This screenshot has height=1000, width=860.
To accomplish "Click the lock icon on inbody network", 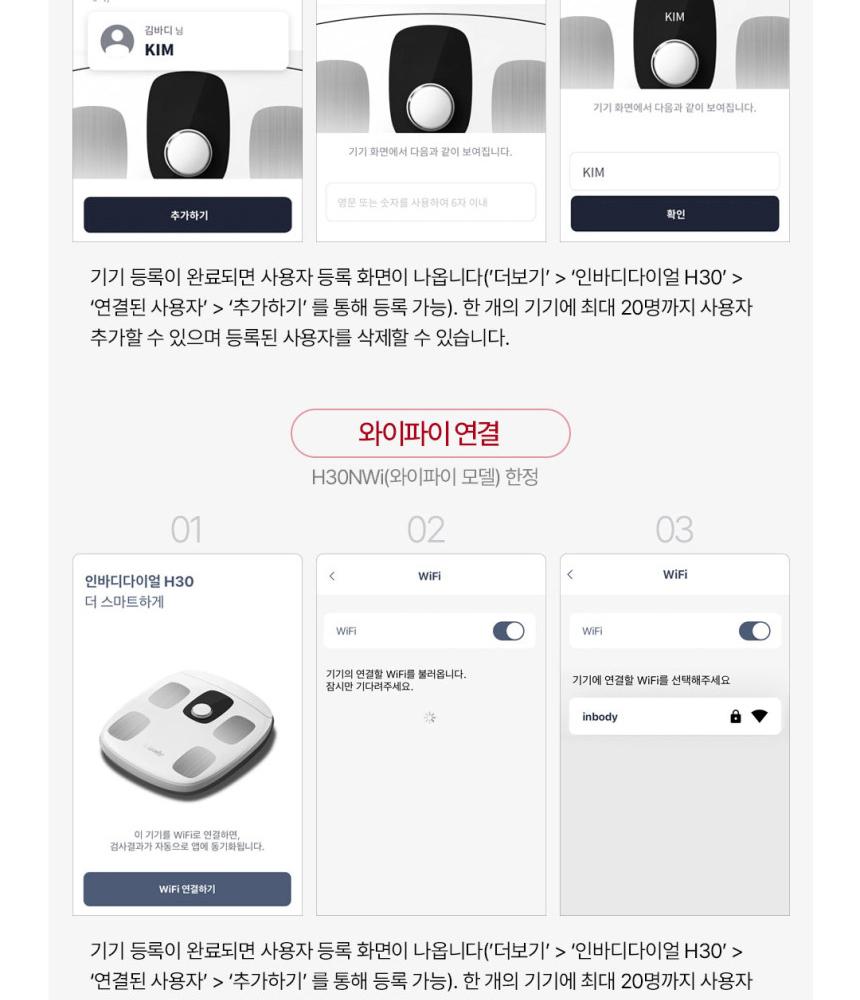I will coord(736,716).
